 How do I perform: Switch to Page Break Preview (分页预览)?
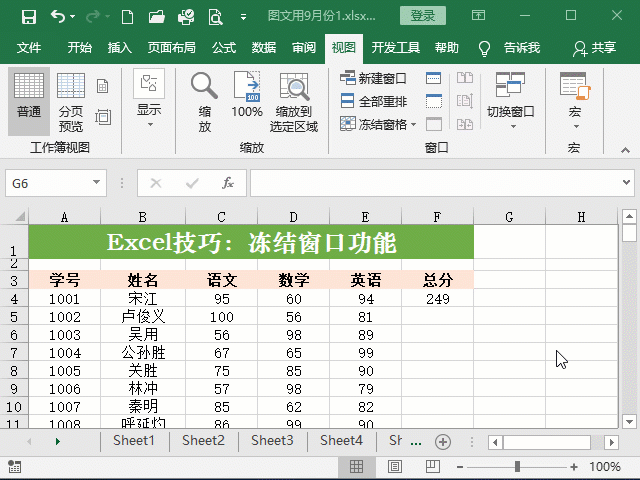click(x=71, y=103)
